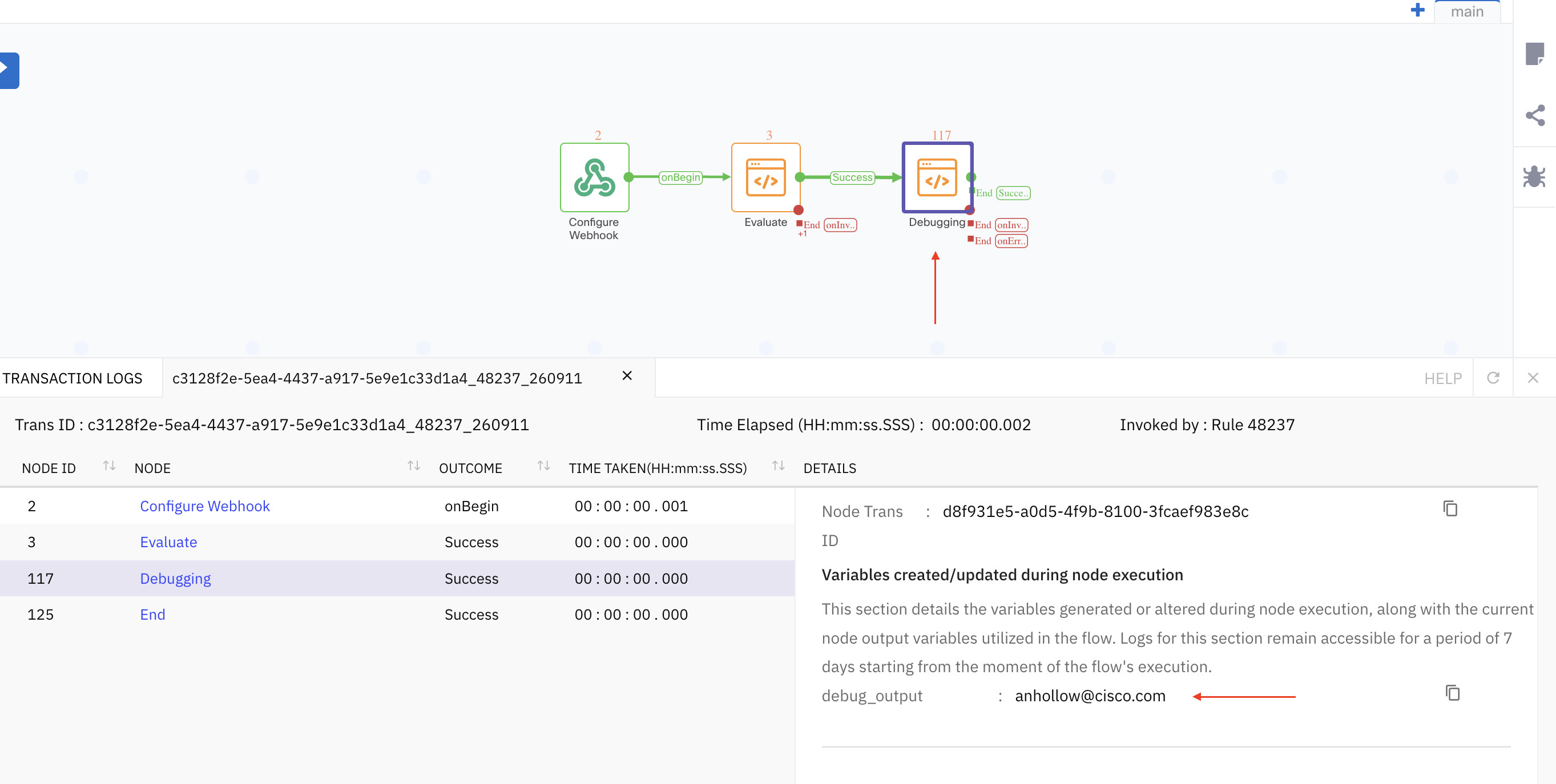1556x784 pixels.
Task: Open the sticky note icon in the sidebar
Action: (1534, 54)
